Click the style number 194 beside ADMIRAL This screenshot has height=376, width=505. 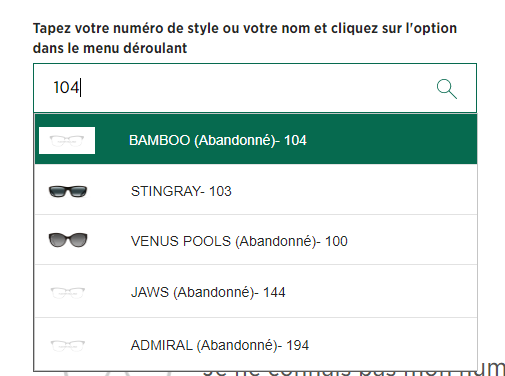(298, 345)
